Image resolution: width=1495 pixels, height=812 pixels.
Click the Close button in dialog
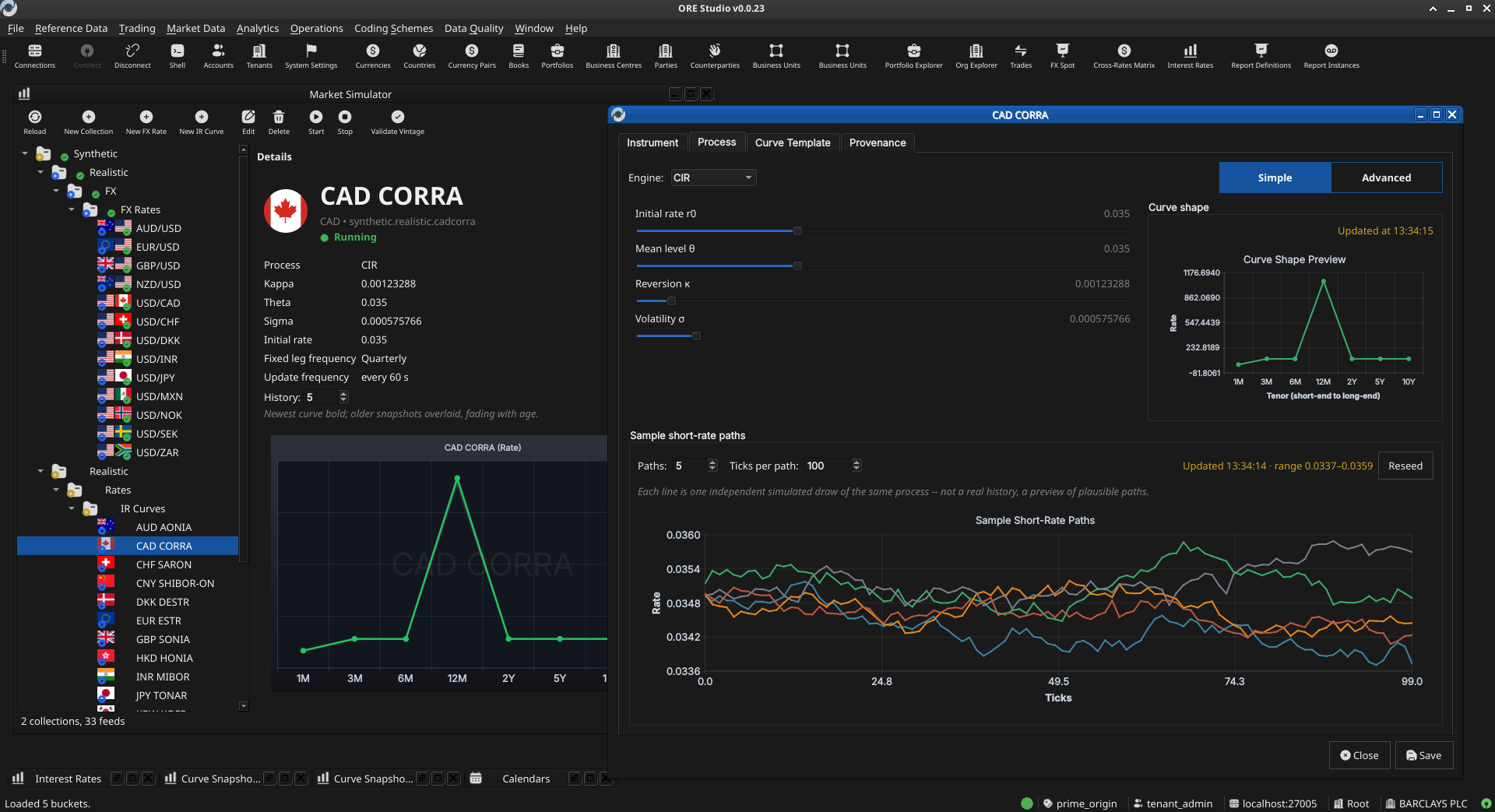1360,755
